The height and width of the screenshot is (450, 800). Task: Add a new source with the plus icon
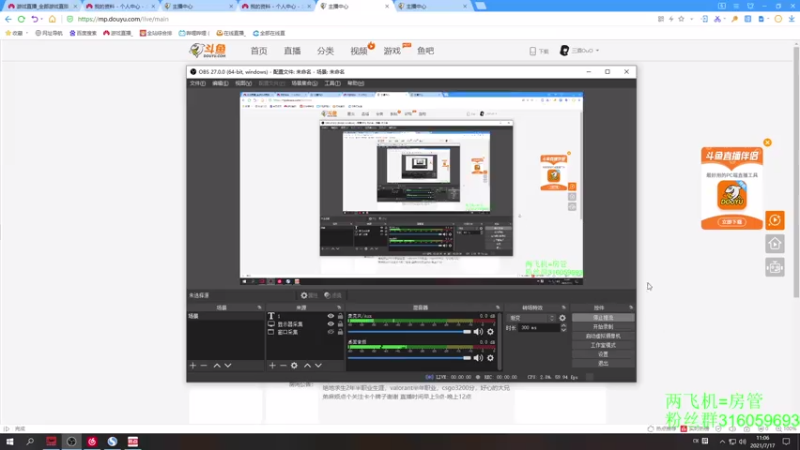pyautogui.click(x=272, y=365)
